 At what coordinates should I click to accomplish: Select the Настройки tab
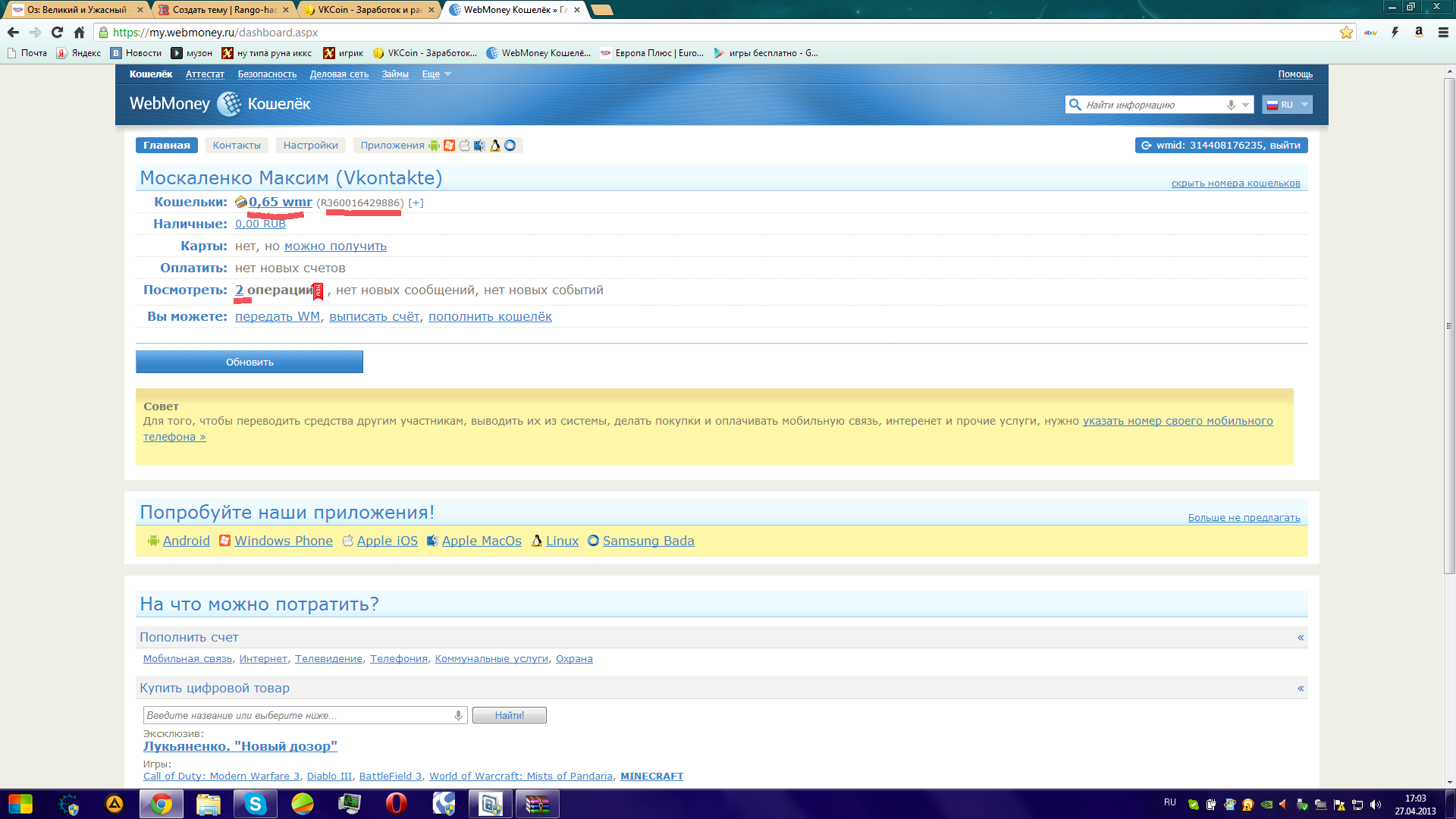point(311,145)
